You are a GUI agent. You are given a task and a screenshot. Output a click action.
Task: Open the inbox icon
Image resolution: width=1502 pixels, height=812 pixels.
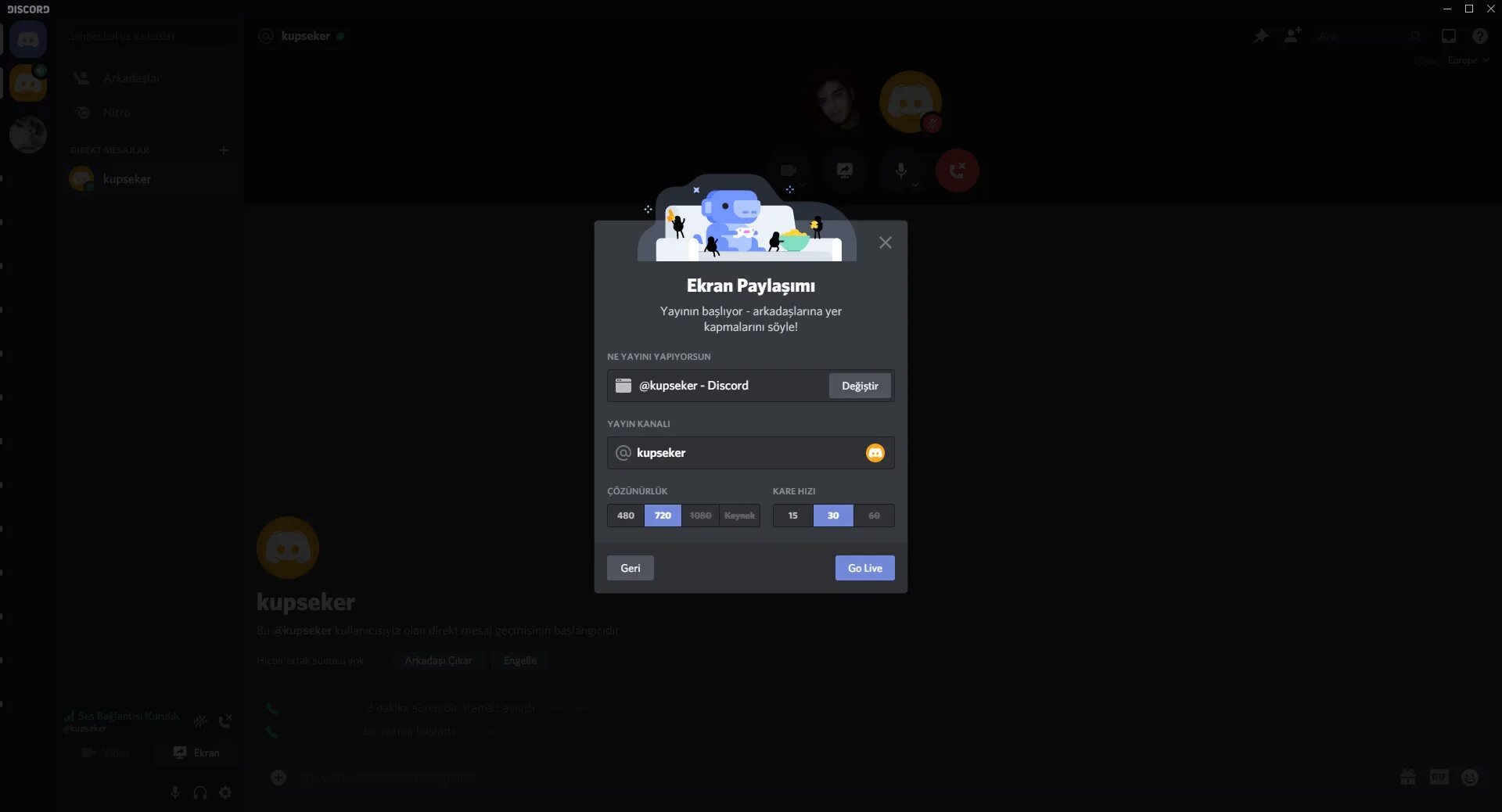(1449, 36)
